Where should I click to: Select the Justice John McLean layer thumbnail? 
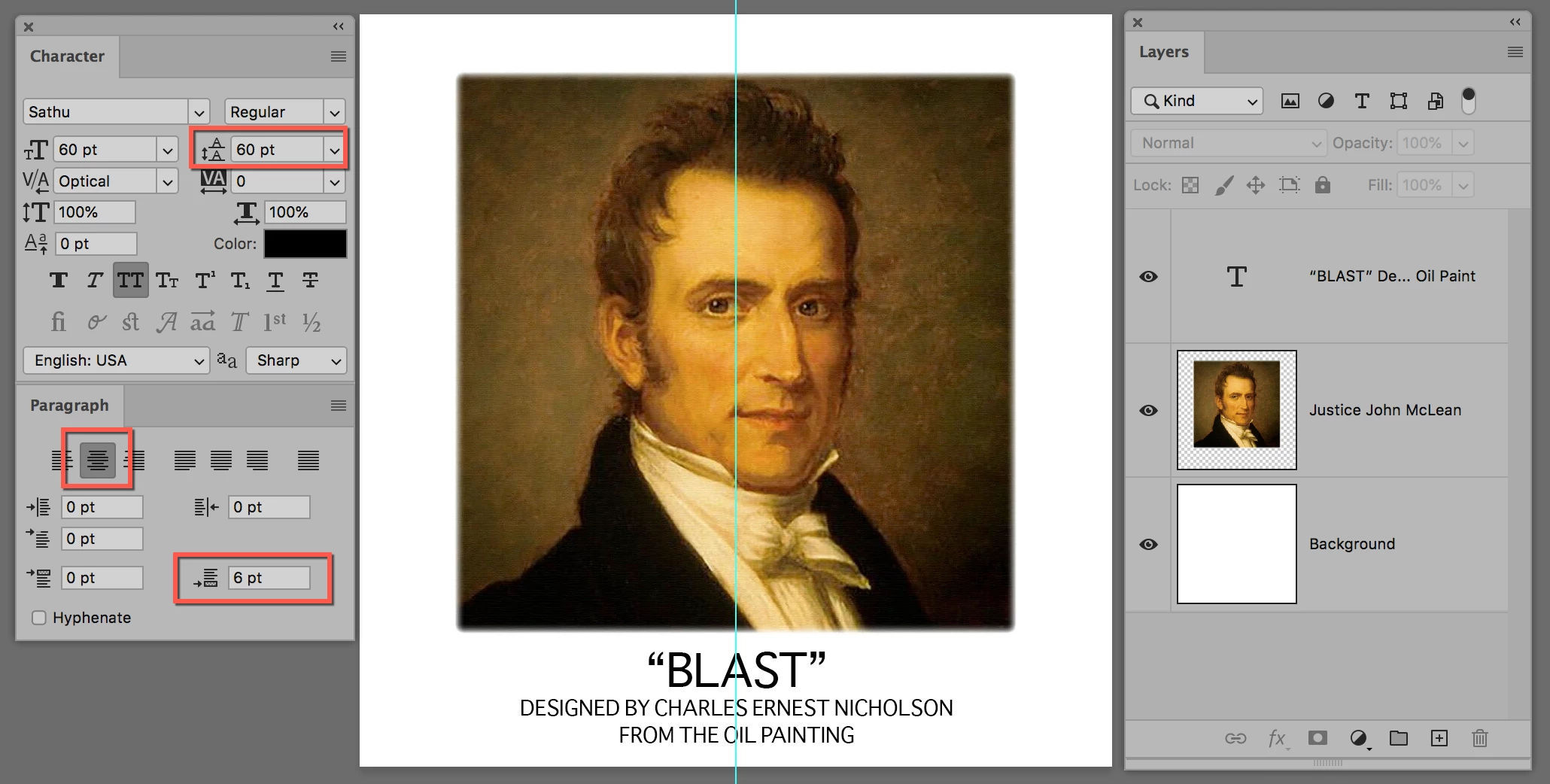(x=1237, y=410)
